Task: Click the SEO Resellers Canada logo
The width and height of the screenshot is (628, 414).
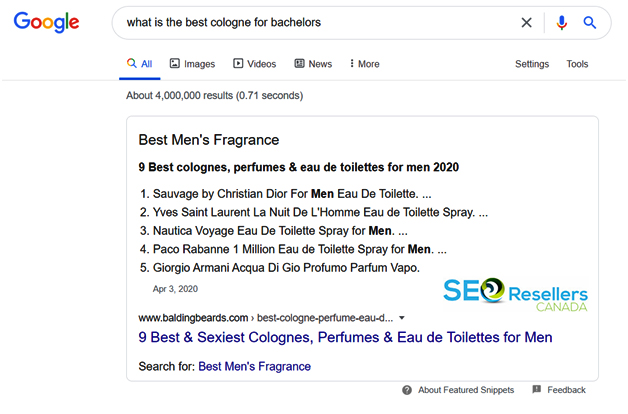Action: [x=515, y=295]
